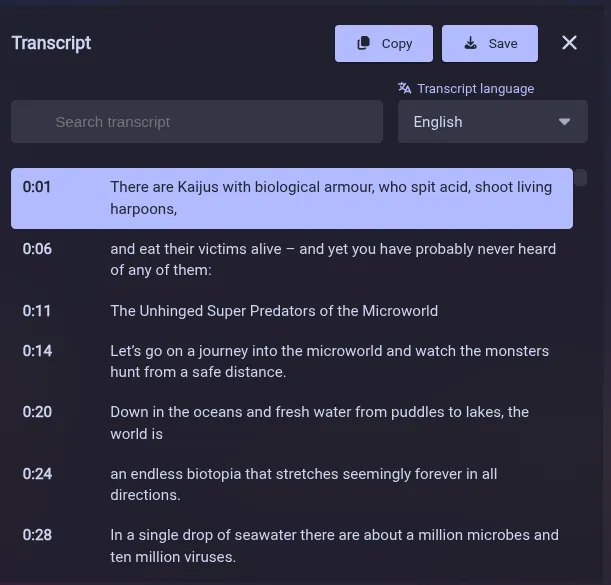Click the download icon in Save button
611x585 pixels.
point(470,43)
